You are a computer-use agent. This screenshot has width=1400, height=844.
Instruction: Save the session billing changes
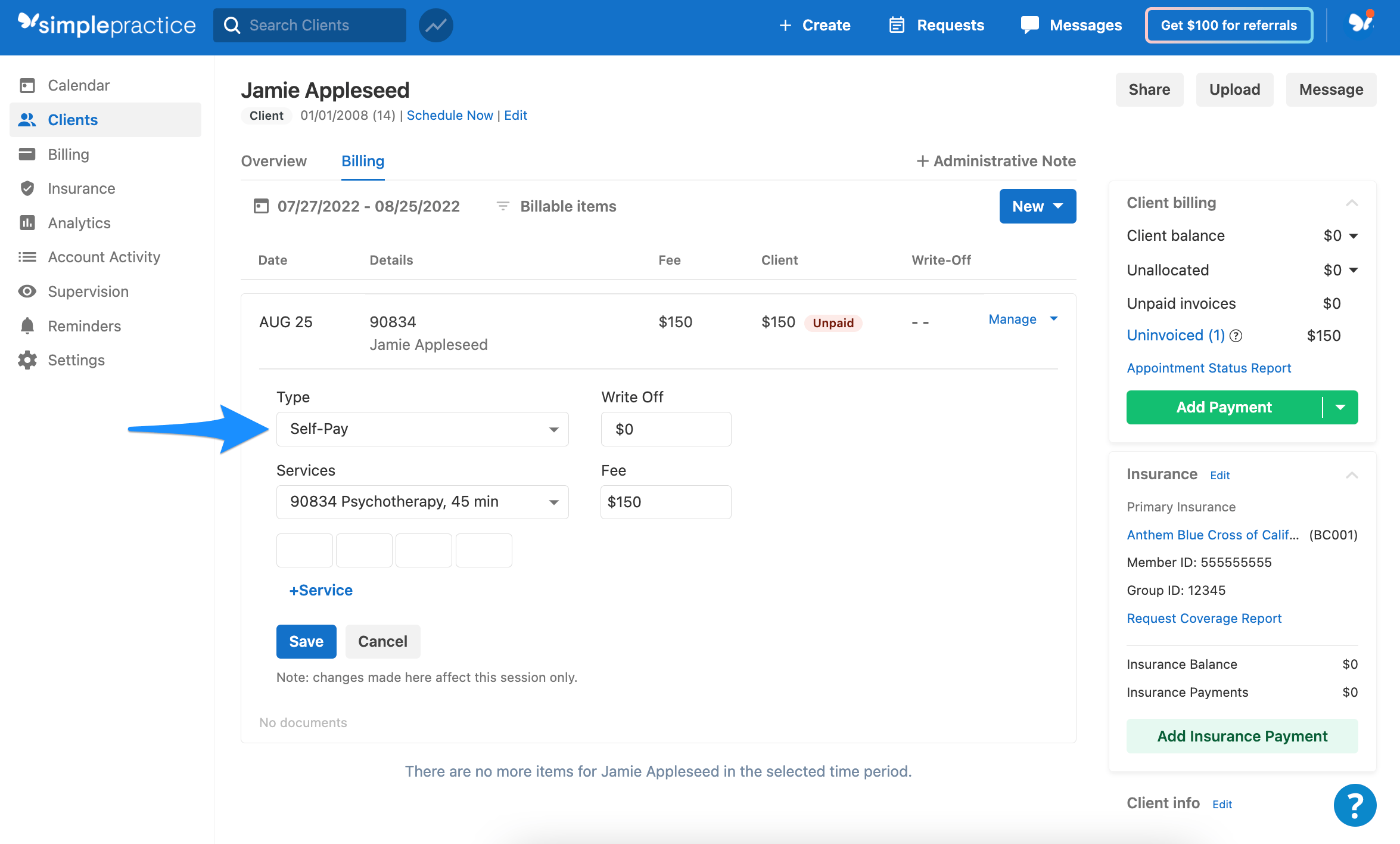[306, 641]
